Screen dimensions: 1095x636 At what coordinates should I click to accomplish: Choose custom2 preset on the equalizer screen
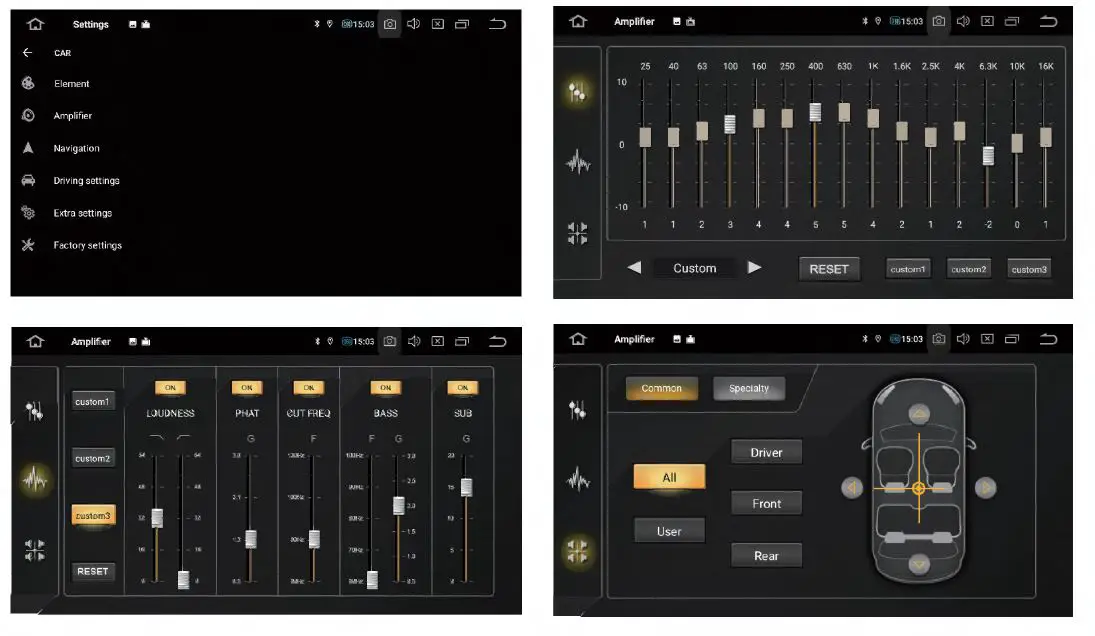click(x=969, y=269)
